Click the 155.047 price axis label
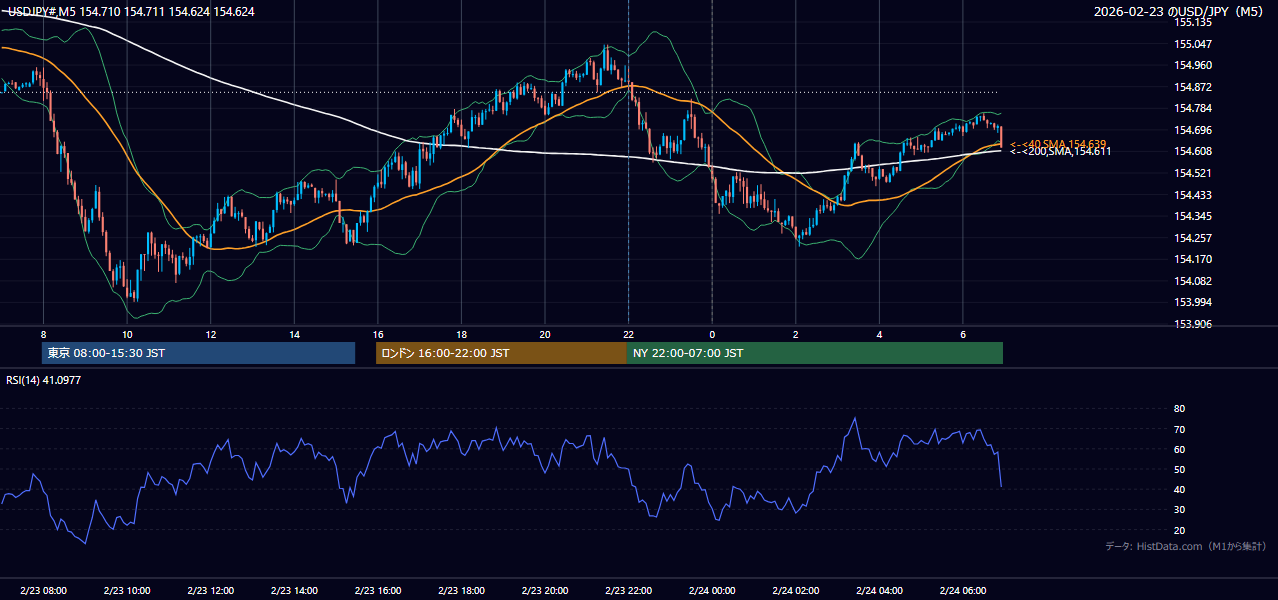Image resolution: width=1278 pixels, height=600 pixels. click(1192, 44)
